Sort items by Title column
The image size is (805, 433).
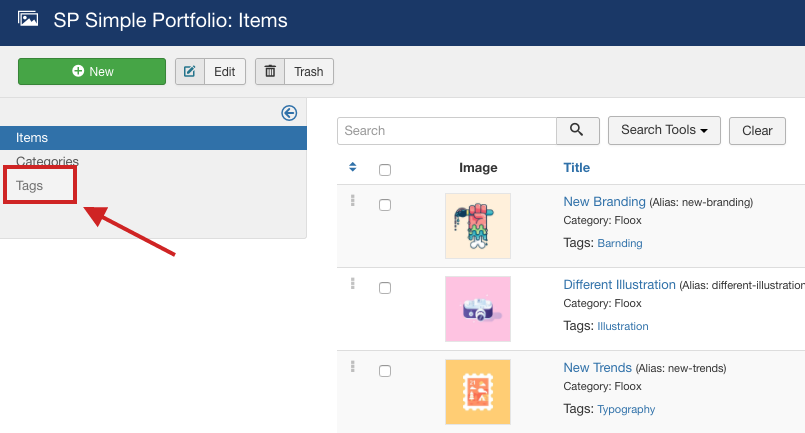point(577,167)
